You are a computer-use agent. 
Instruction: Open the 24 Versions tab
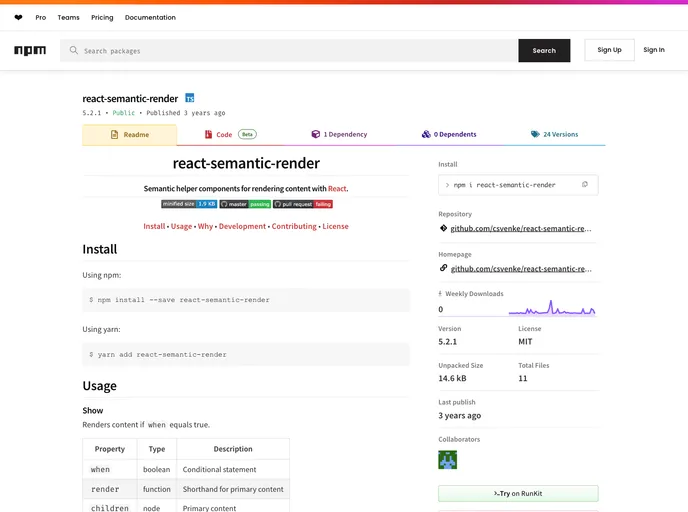555,134
